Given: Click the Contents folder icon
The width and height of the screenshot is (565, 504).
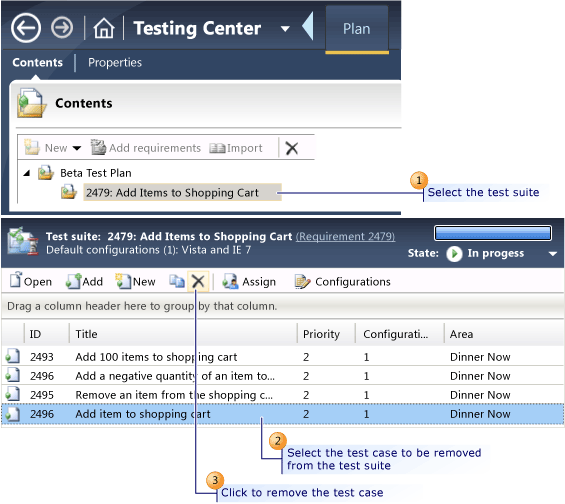Looking at the screenshot, I should point(31,103).
